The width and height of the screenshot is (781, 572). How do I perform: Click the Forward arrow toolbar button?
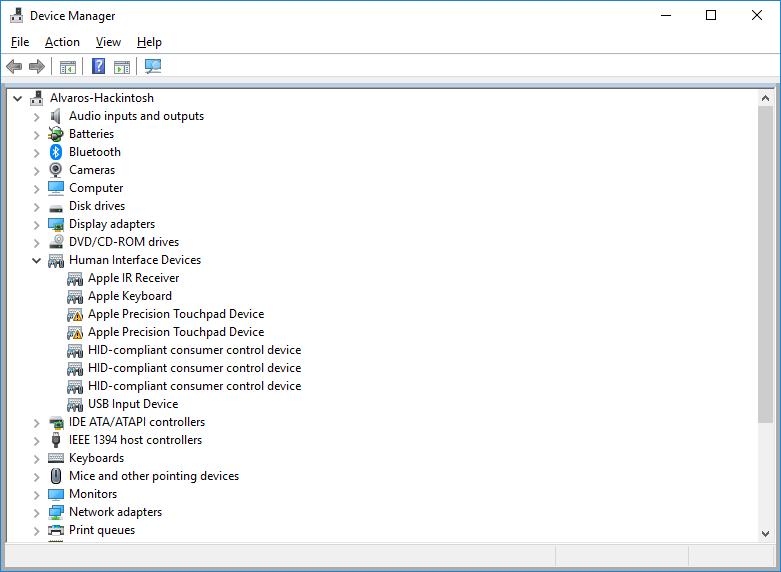[x=37, y=66]
